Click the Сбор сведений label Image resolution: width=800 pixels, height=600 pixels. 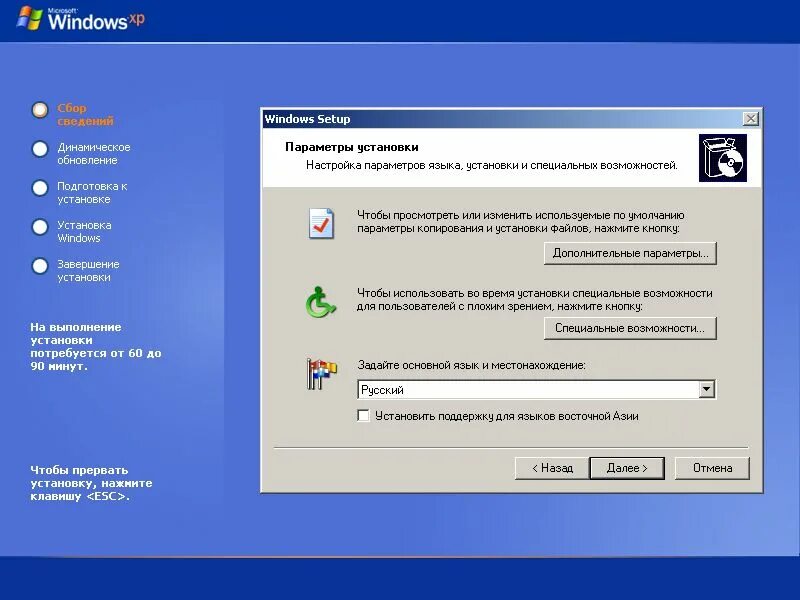(x=85, y=114)
